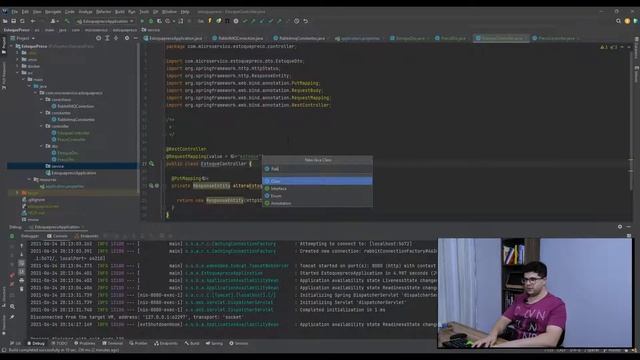Click the Synchronize reload icon

pyautogui.click(x=22, y=21)
